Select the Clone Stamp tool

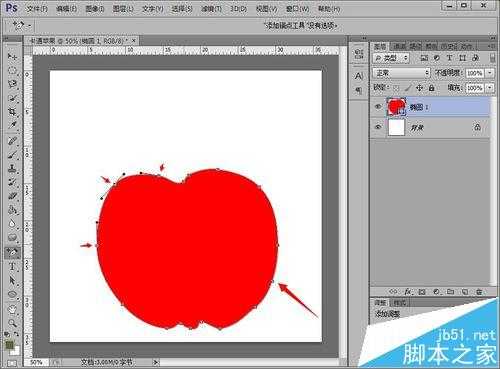[x=12, y=169]
